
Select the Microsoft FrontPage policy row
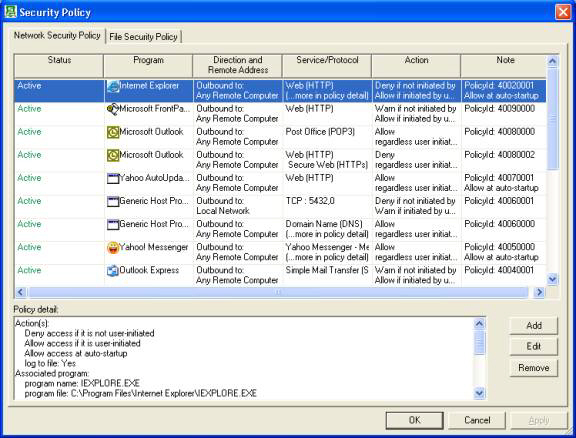pos(280,114)
